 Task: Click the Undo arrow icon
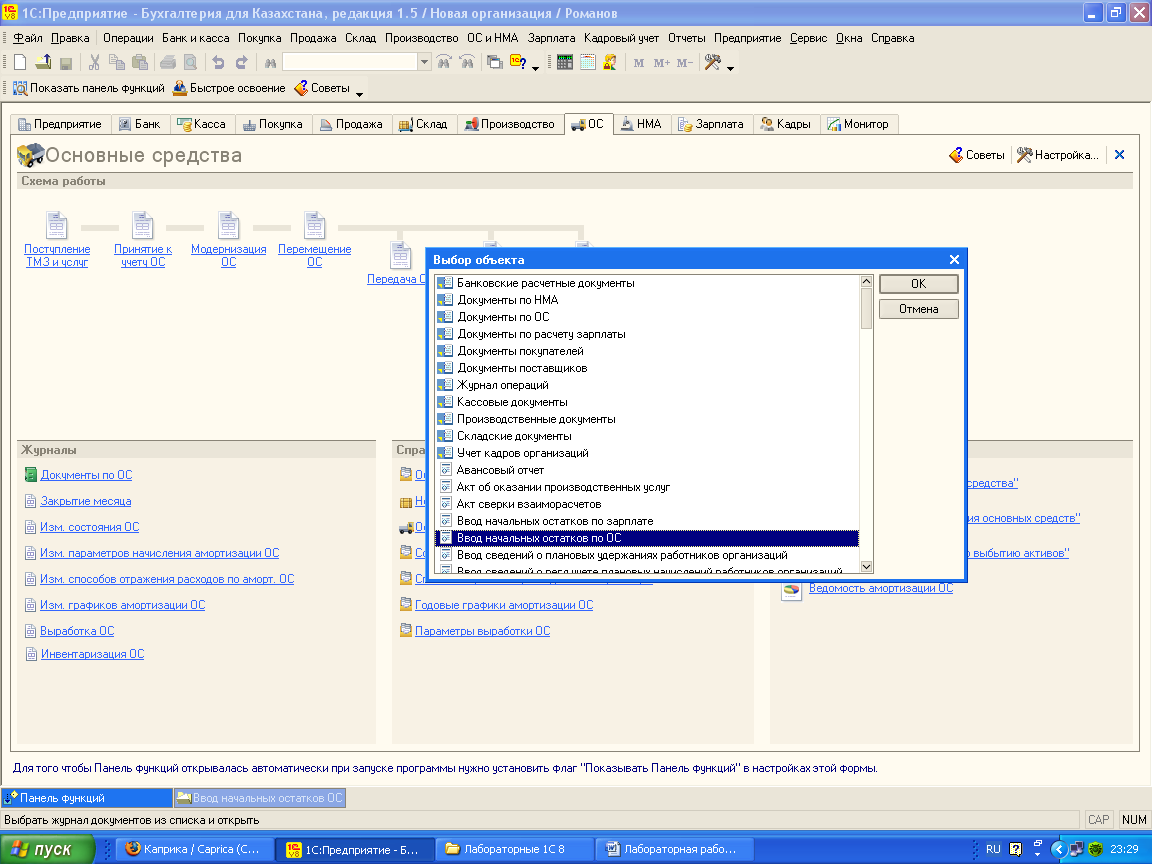tap(218, 63)
